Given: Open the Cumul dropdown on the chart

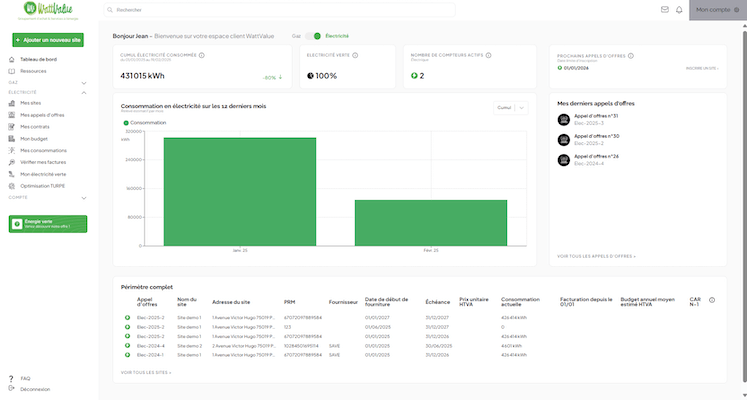Looking at the screenshot, I should 510,107.
